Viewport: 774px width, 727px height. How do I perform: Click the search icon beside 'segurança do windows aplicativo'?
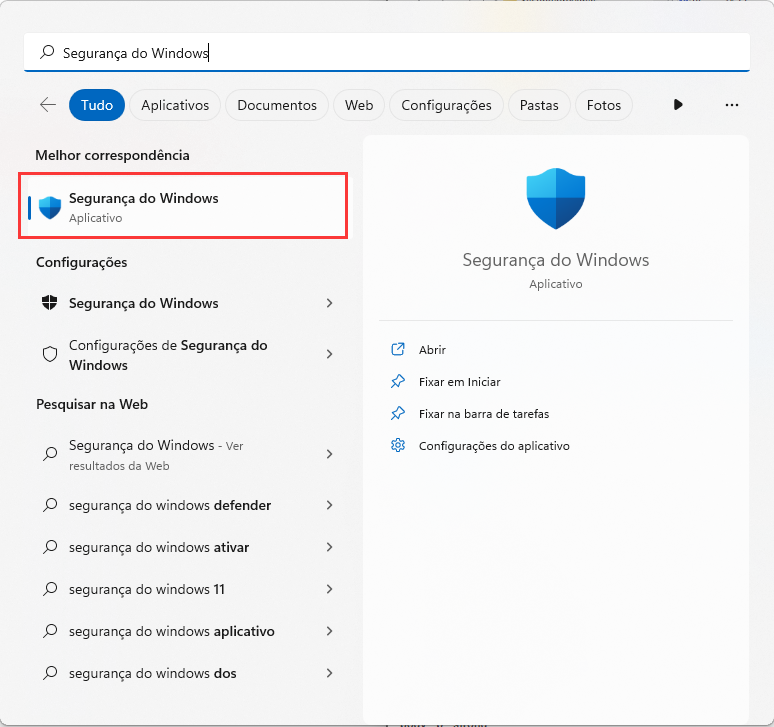[x=50, y=631]
